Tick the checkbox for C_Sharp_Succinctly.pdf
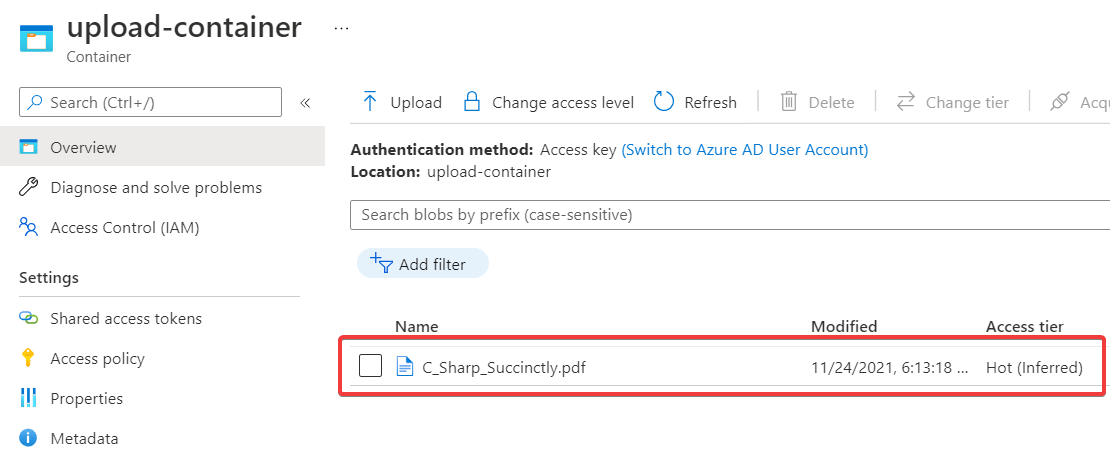 coord(370,367)
